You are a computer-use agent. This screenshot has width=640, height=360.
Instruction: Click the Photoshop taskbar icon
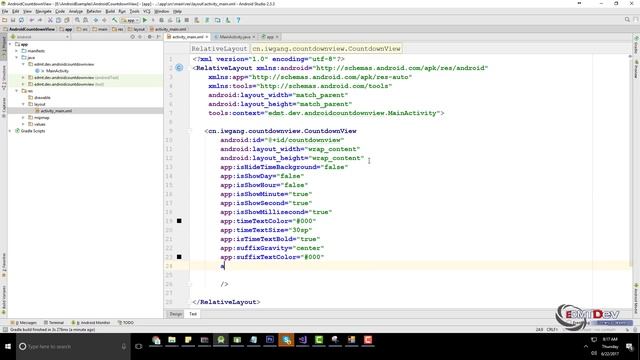(x=270, y=340)
